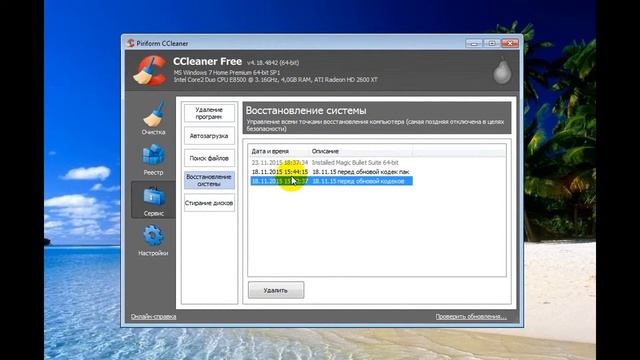This screenshot has height=360, width=640.
Task: Minimize the CCleaner window
Action: [474, 43]
